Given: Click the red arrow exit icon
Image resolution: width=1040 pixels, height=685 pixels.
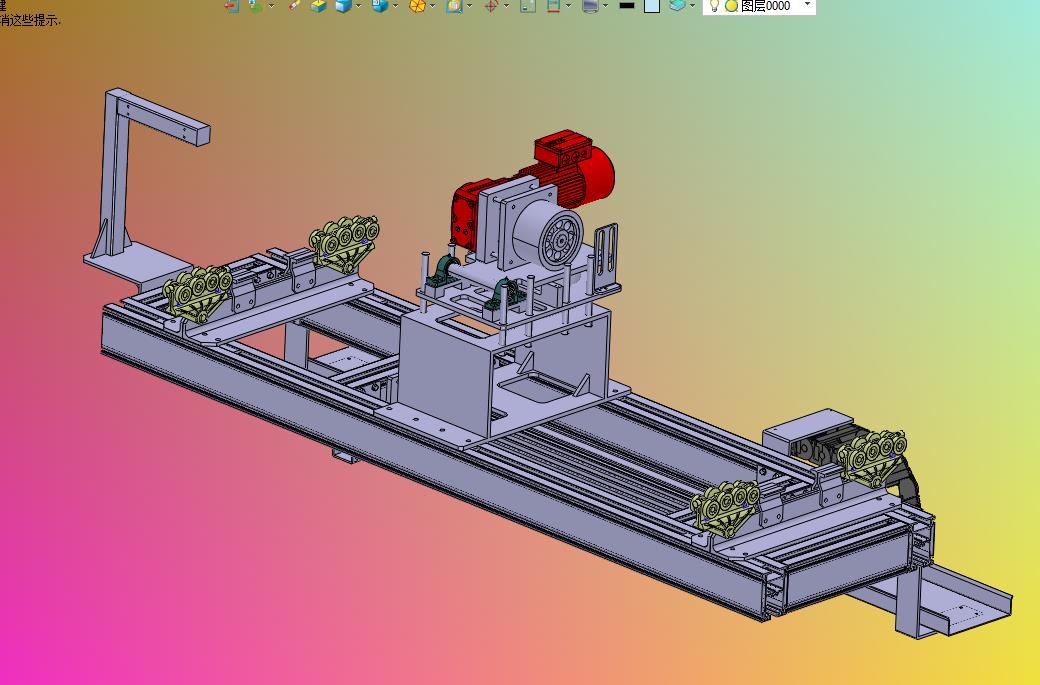Looking at the screenshot, I should pos(231,6).
